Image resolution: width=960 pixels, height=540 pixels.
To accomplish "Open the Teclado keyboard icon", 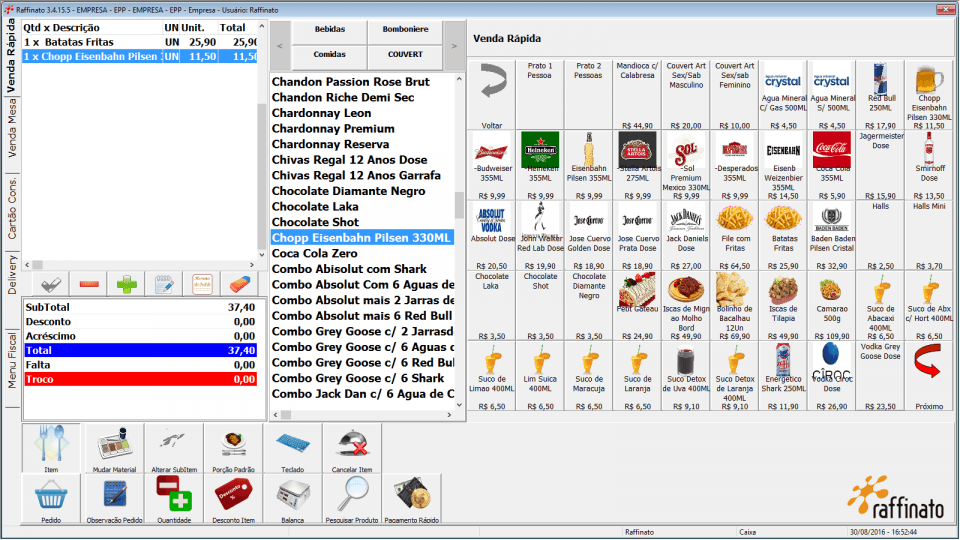I will tap(293, 448).
